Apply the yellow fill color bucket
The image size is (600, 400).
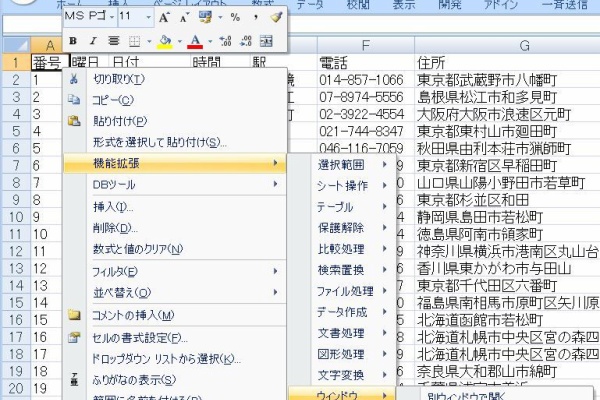pyautogui.click(x=165, y=41)
